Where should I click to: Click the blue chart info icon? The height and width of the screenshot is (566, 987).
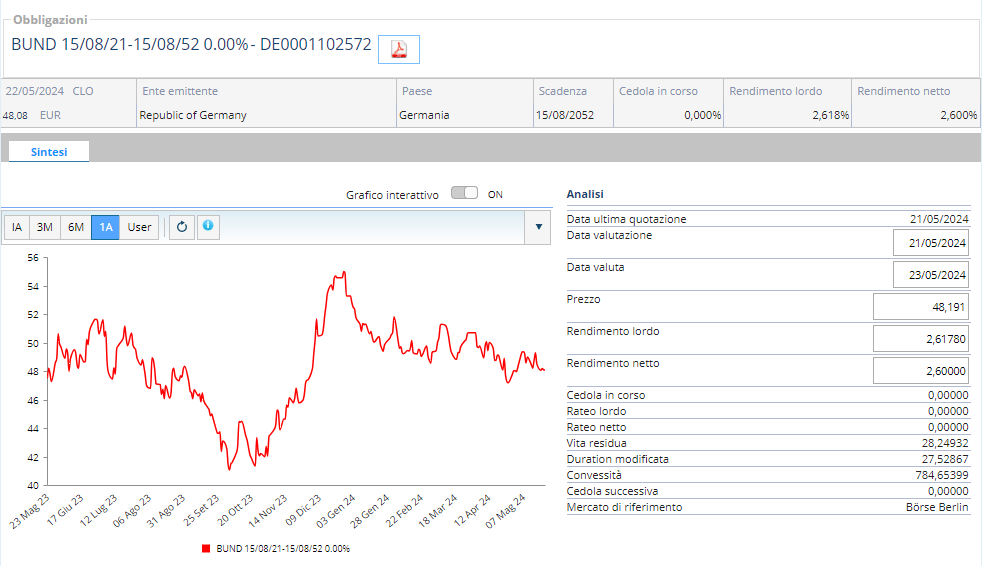point(208,227)
